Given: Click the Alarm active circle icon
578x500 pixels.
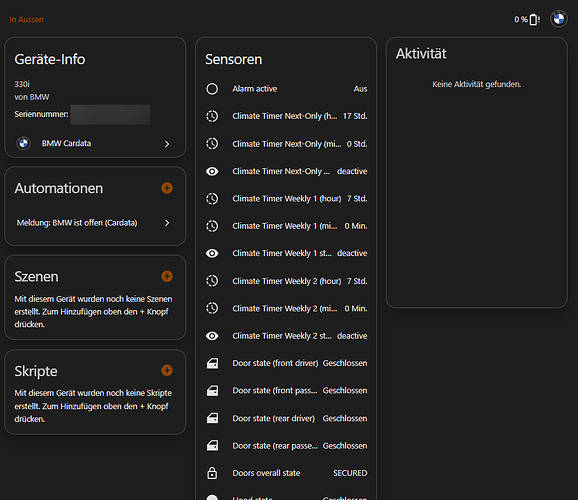Looking at the screenshot, I should coord(212,89).
